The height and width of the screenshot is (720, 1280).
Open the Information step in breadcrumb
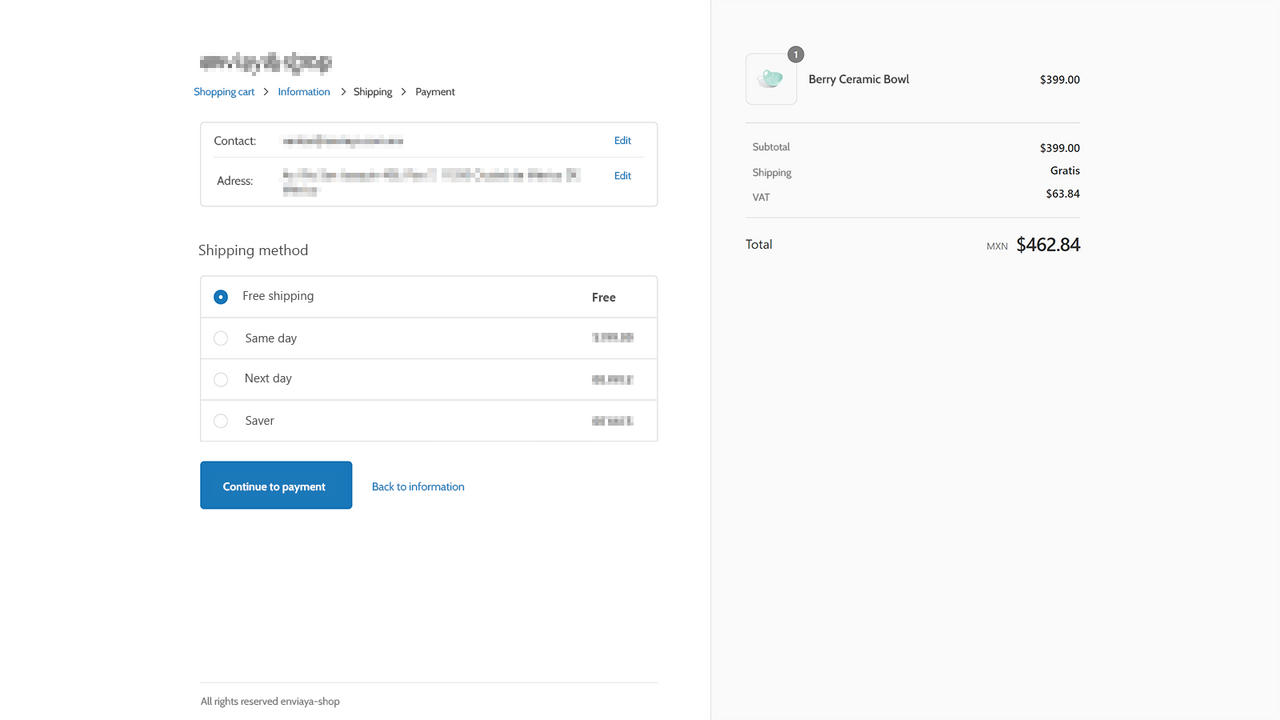point(303,91)
